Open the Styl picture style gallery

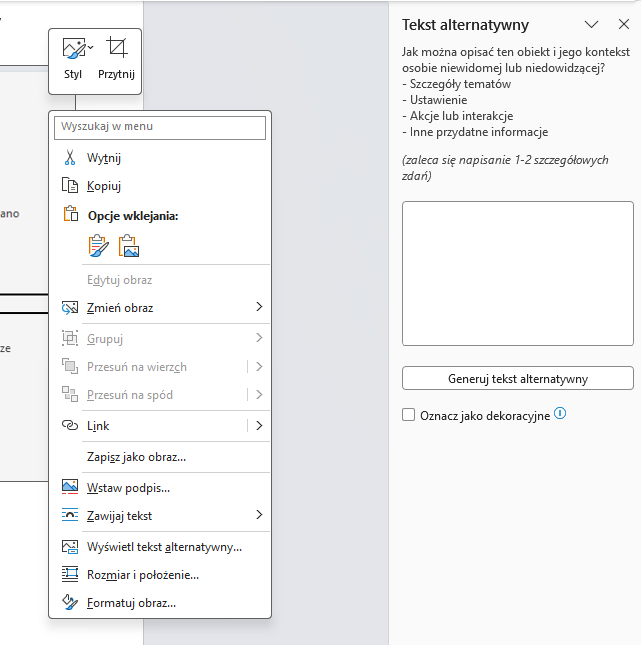click(x=73, y=59)
